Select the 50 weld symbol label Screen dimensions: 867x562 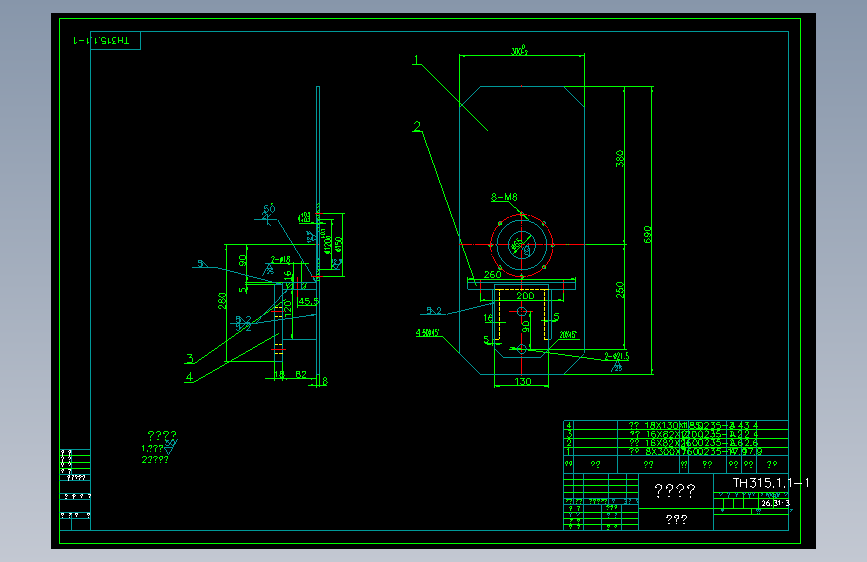point(269,209)
